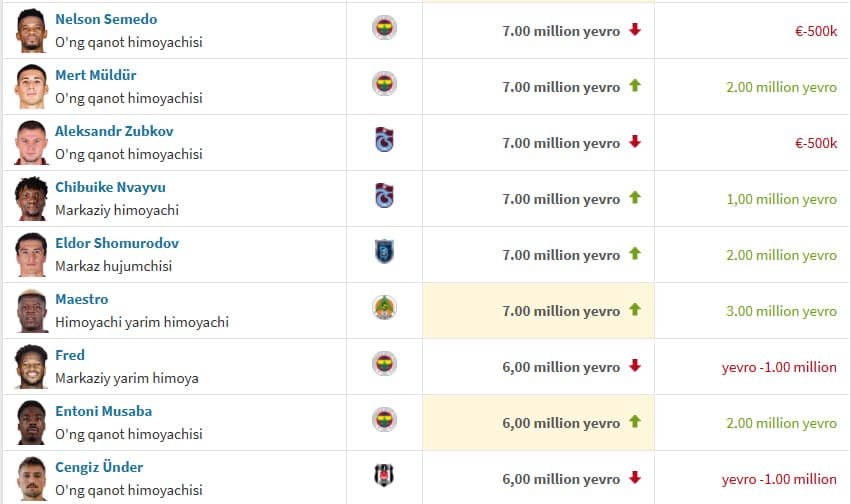Click green up arrow in Maestro row
Viewport: 851px width, 504px height.
[x=634, y=310]
